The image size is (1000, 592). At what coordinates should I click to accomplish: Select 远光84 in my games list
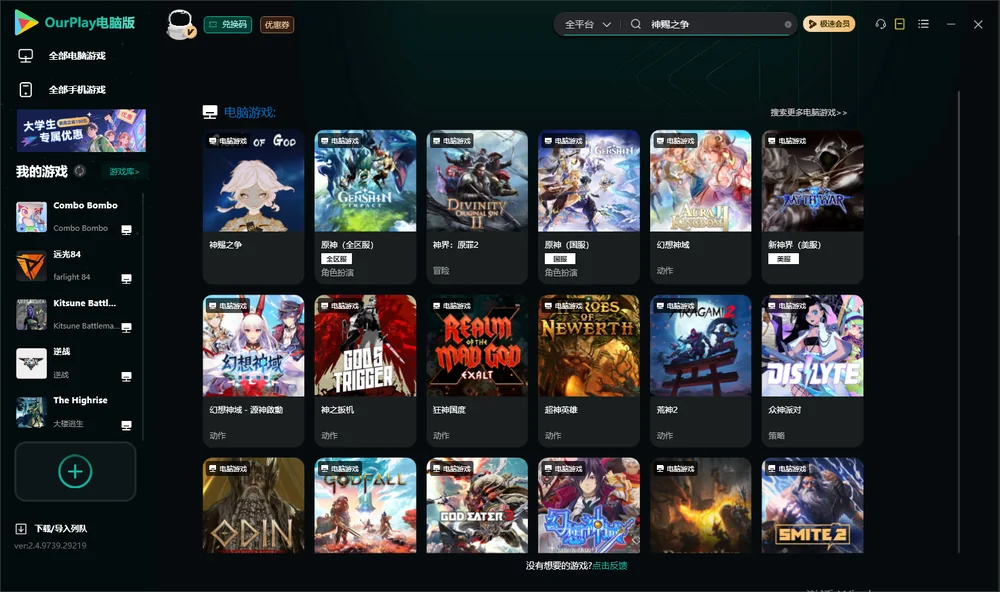77,266
